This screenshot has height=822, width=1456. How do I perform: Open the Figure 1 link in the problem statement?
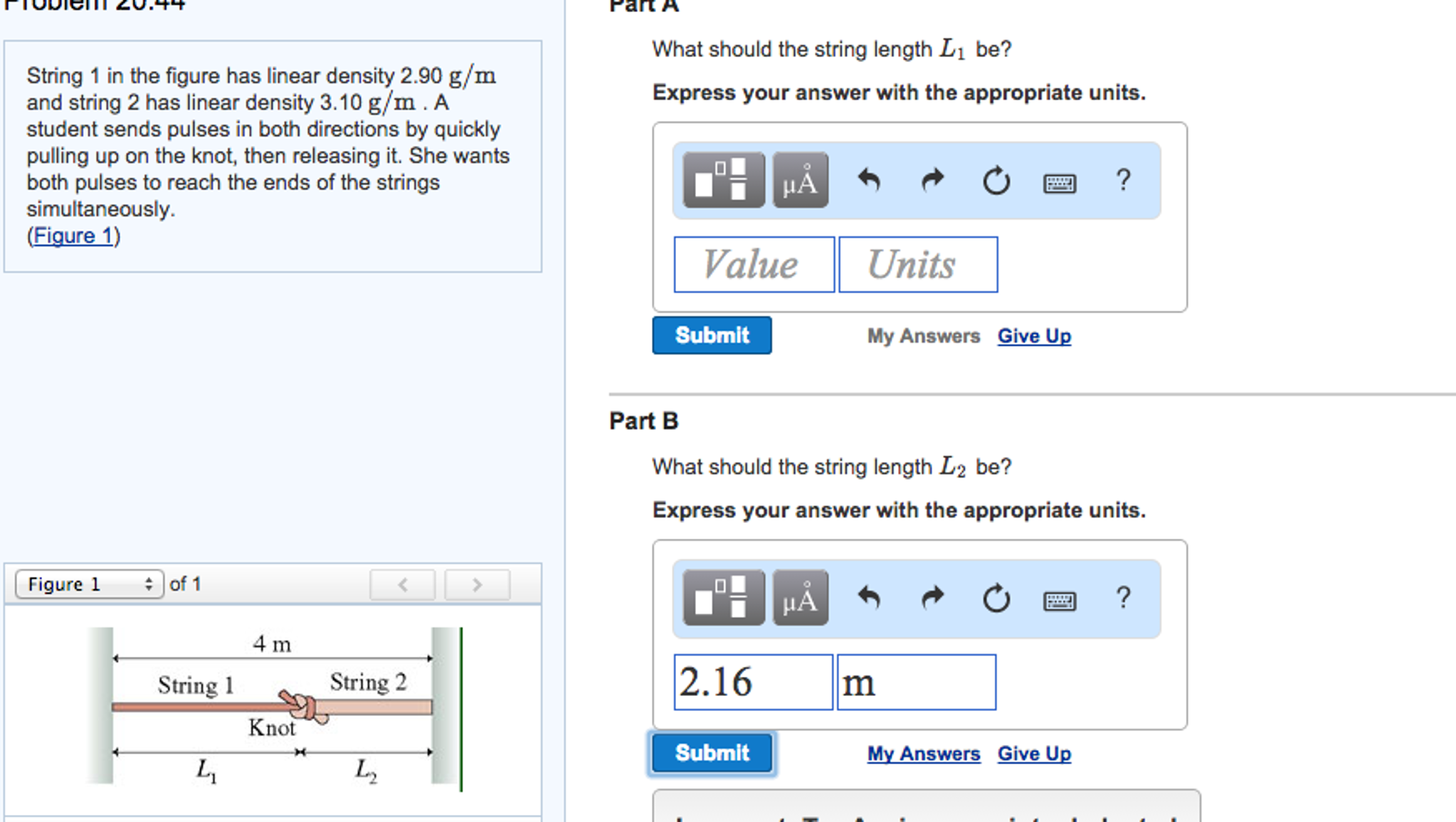[73, 235]
